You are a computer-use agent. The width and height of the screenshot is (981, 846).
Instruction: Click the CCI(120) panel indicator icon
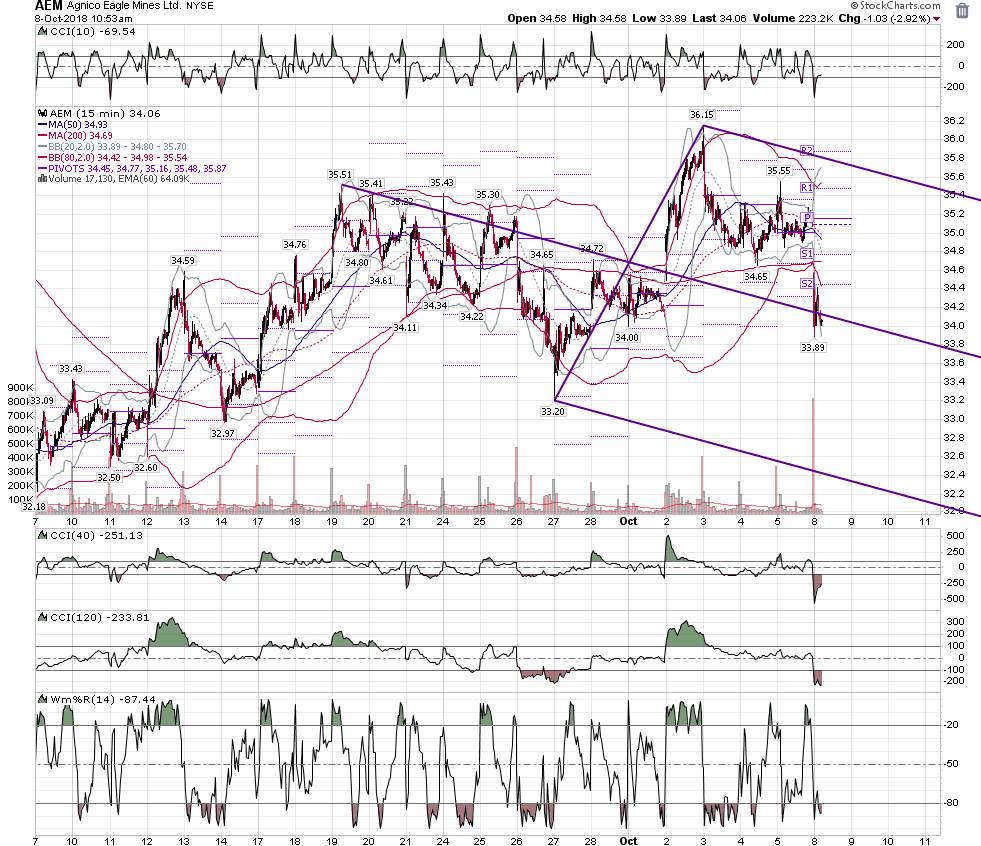tap(43, 618)
